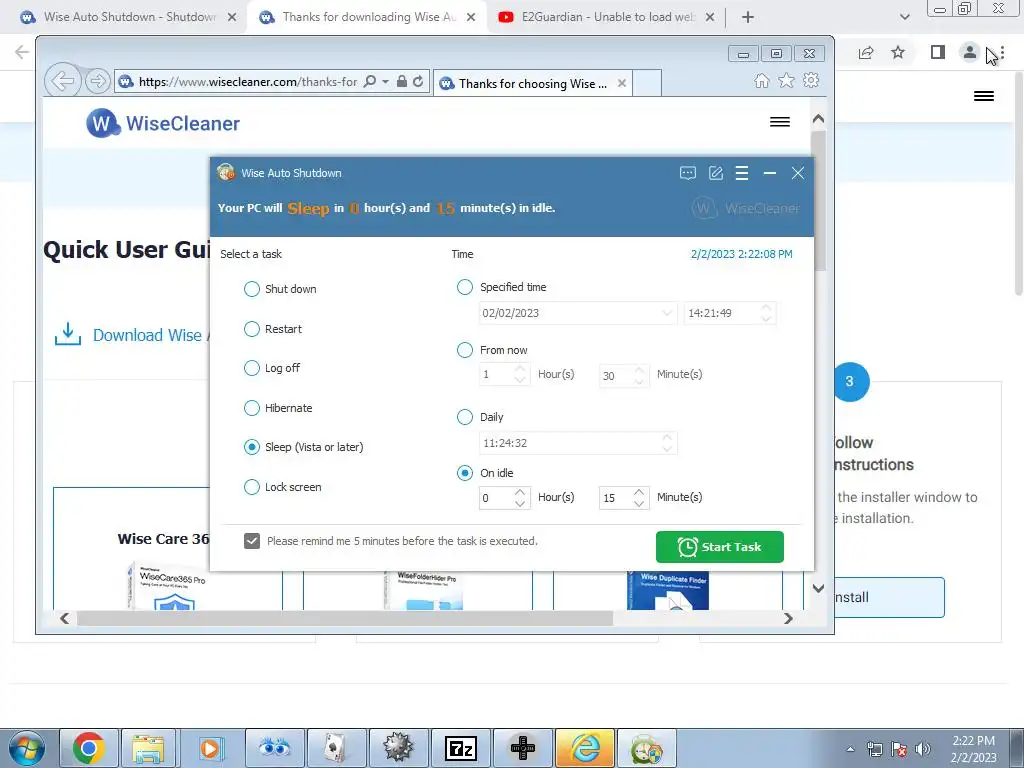Image resolution: width=1024 pixels, height=768 pixels.
Task: Click Install button on Chrome page
Action: tap(888, 597)
